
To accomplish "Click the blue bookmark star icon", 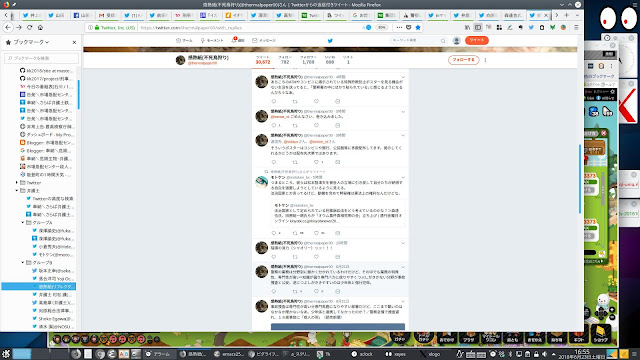I will coord(418,27).
